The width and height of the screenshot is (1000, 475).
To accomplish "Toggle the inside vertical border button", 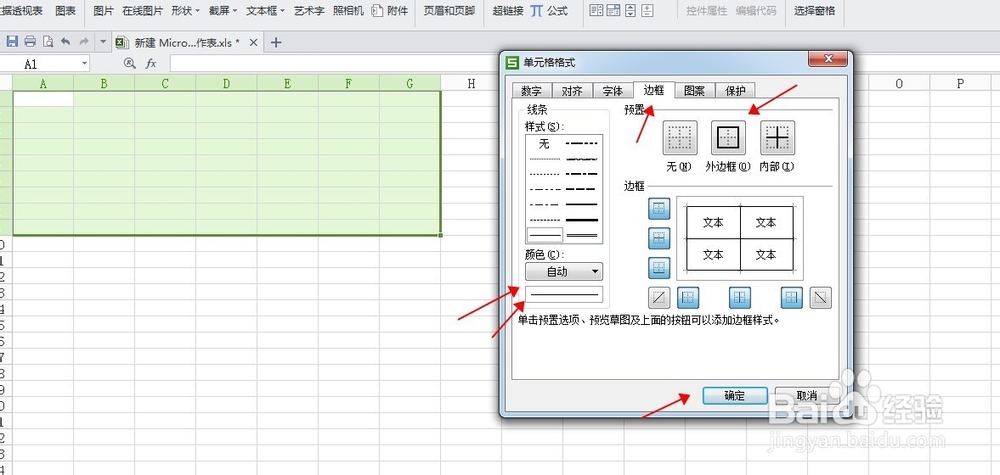I will pos(740,297).
